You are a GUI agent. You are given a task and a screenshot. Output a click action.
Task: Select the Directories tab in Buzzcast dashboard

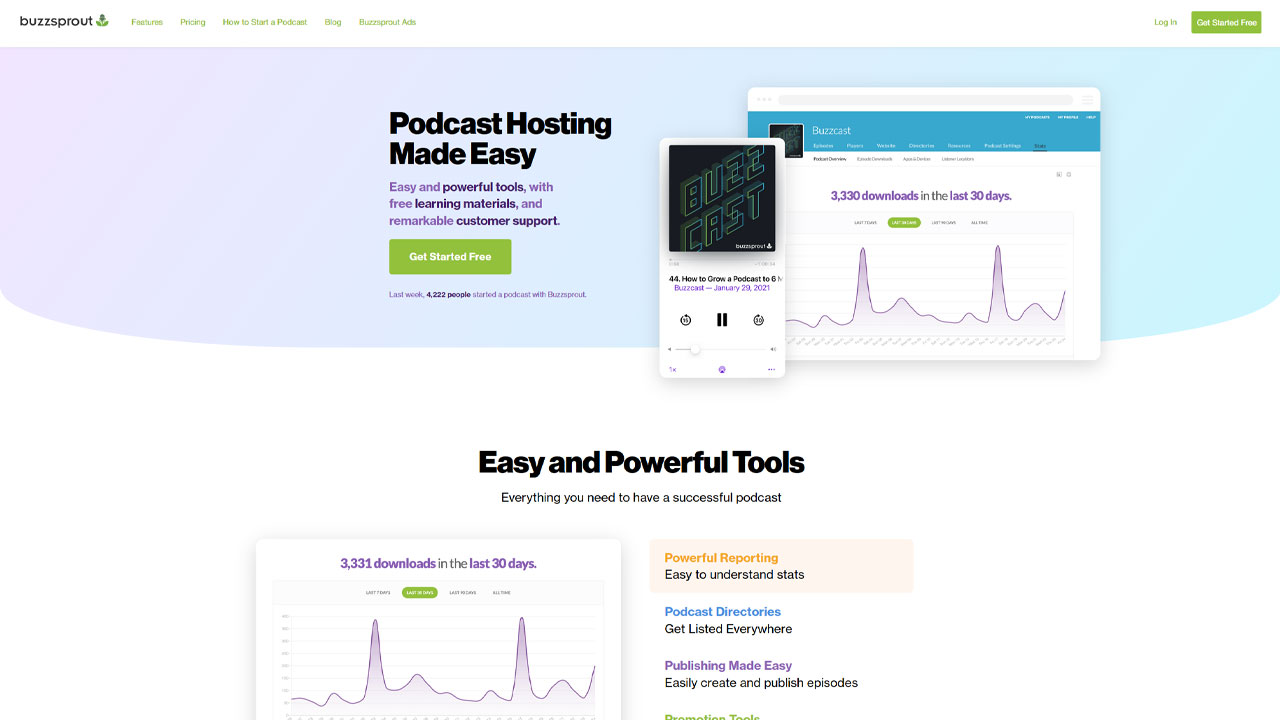pyautogui.click(x=921, y=146)
